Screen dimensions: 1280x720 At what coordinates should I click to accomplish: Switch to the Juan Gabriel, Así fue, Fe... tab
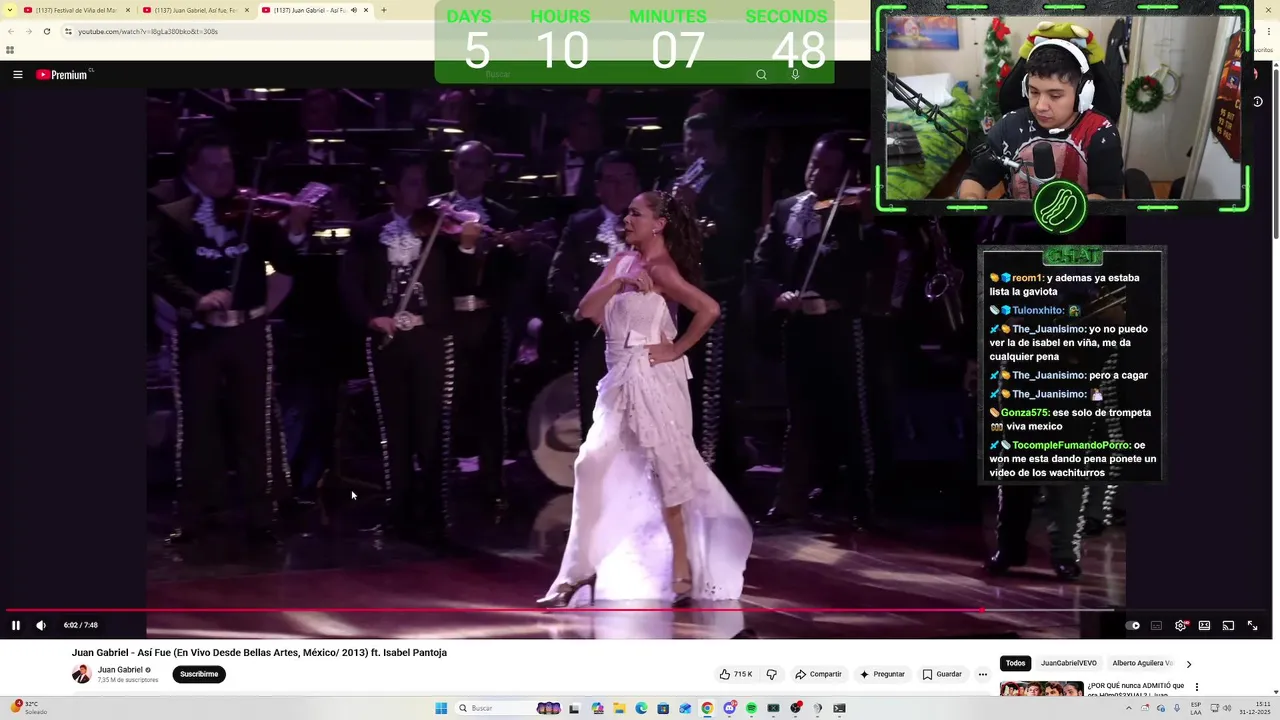click(x=195, y=10)
